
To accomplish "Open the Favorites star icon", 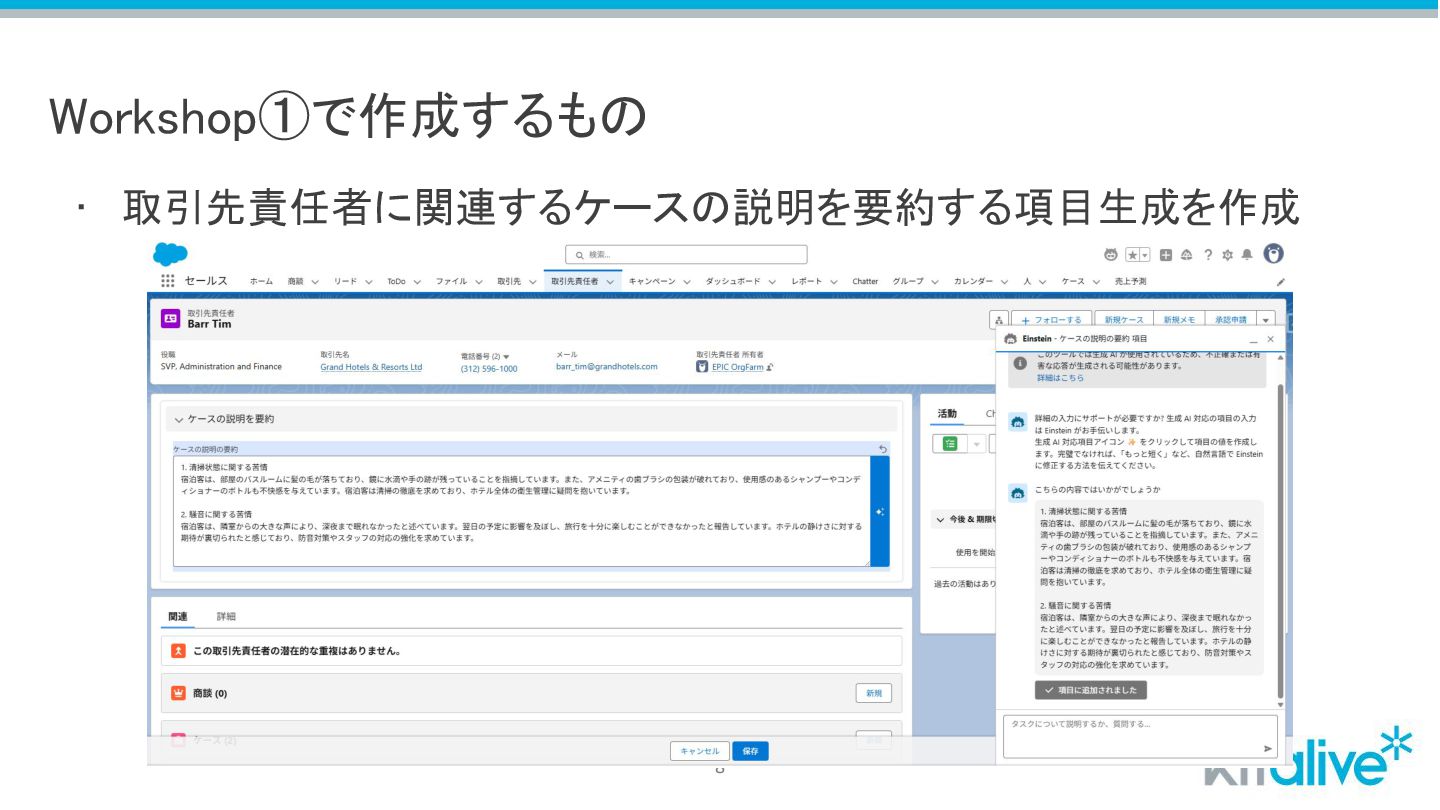I will 1133,254.
